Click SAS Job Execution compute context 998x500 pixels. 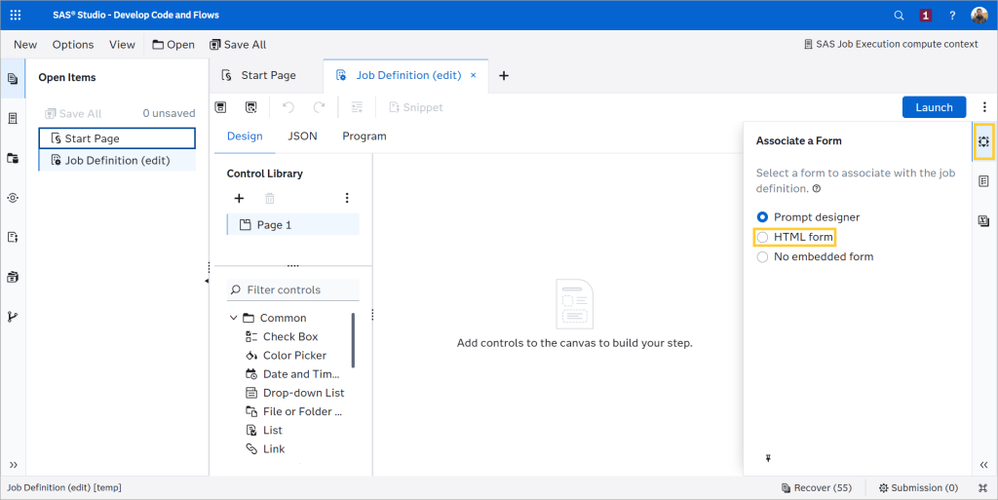[x=890, y=45]
